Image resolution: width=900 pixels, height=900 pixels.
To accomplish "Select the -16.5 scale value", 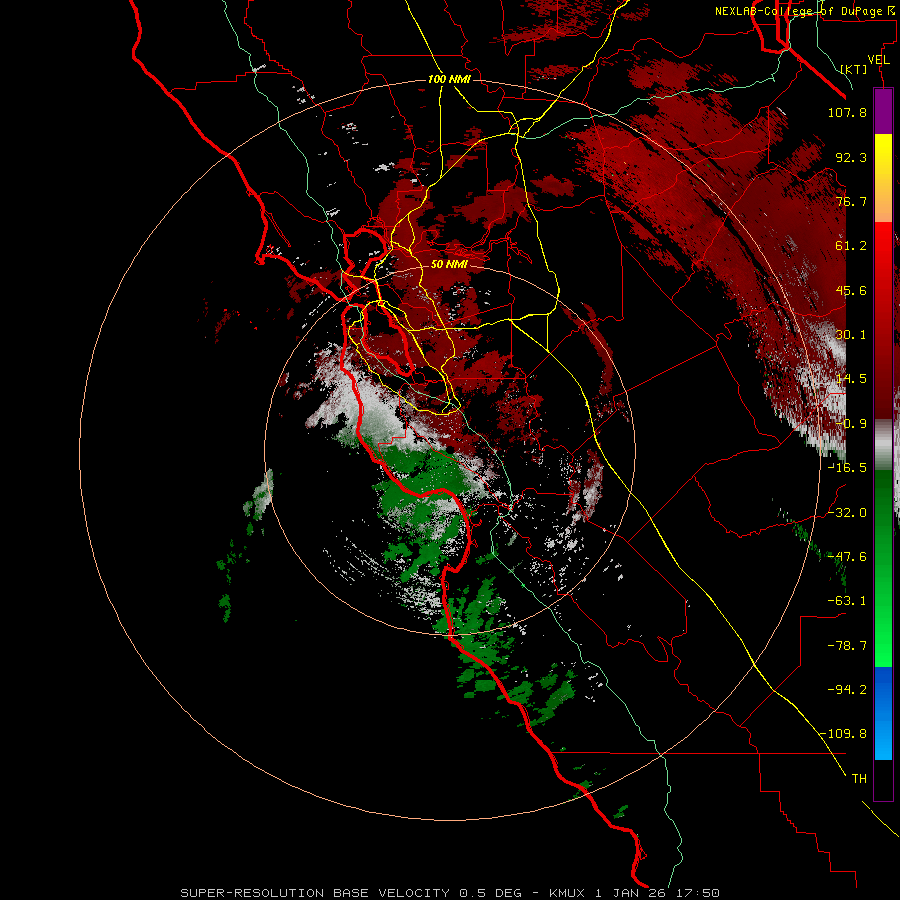I will coord(847,468).
